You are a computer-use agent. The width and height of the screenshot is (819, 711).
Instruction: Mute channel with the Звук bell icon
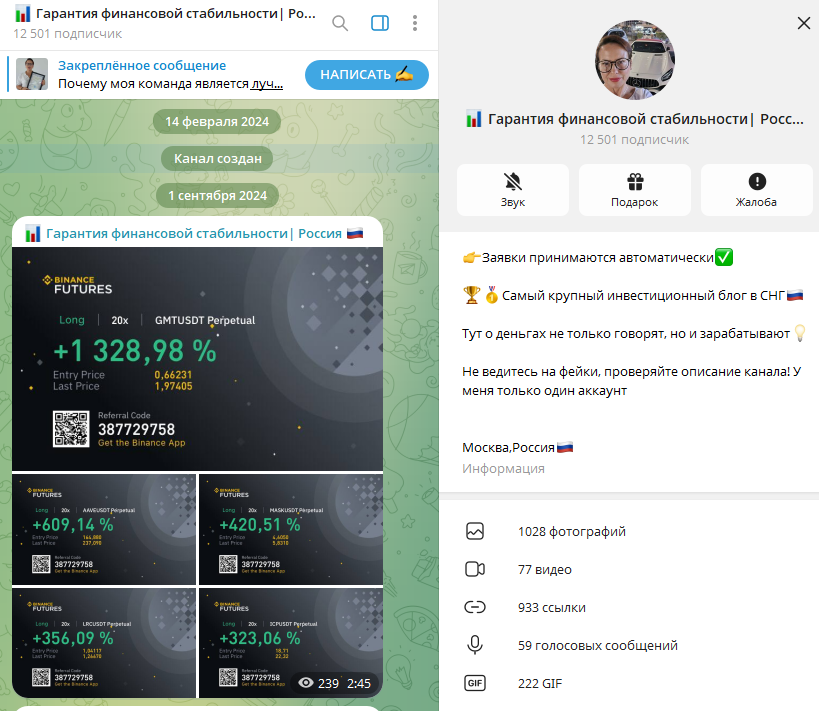click(x=512, y=190)
